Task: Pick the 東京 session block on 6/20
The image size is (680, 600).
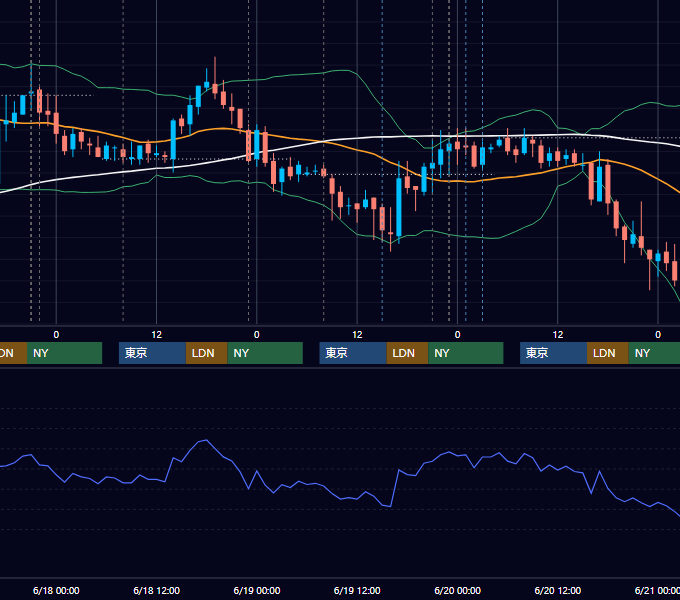Action: (553, 353)
